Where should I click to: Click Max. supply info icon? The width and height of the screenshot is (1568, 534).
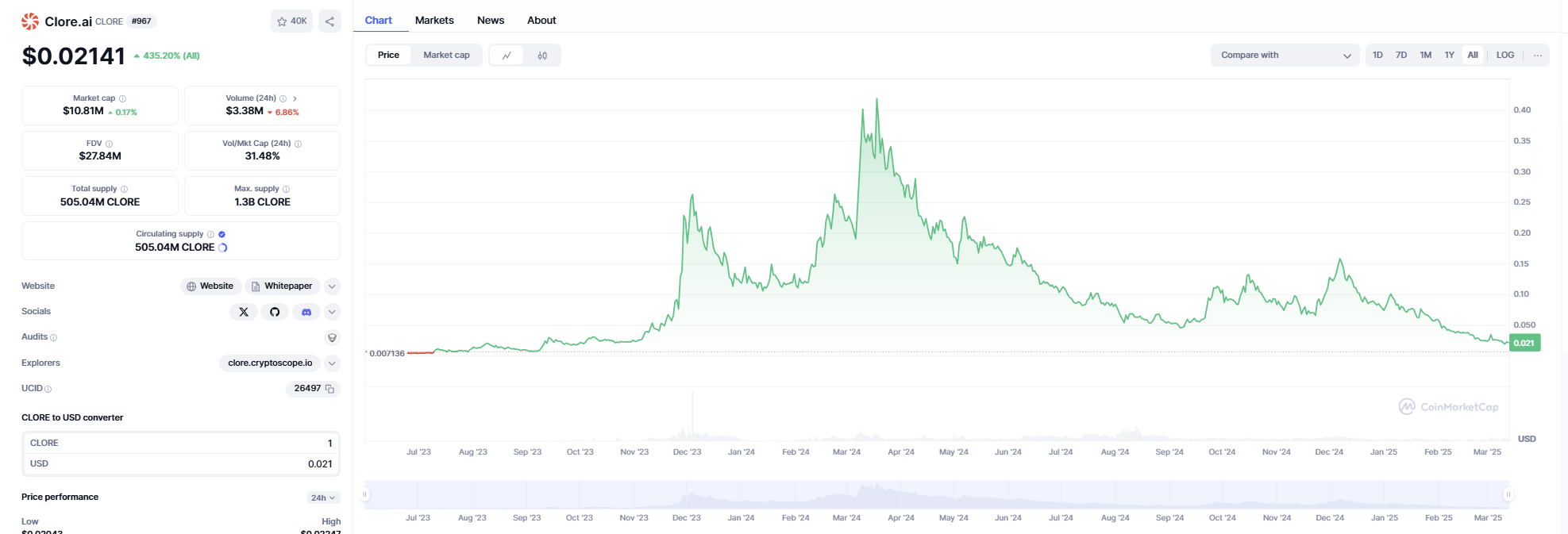point(286,189)
